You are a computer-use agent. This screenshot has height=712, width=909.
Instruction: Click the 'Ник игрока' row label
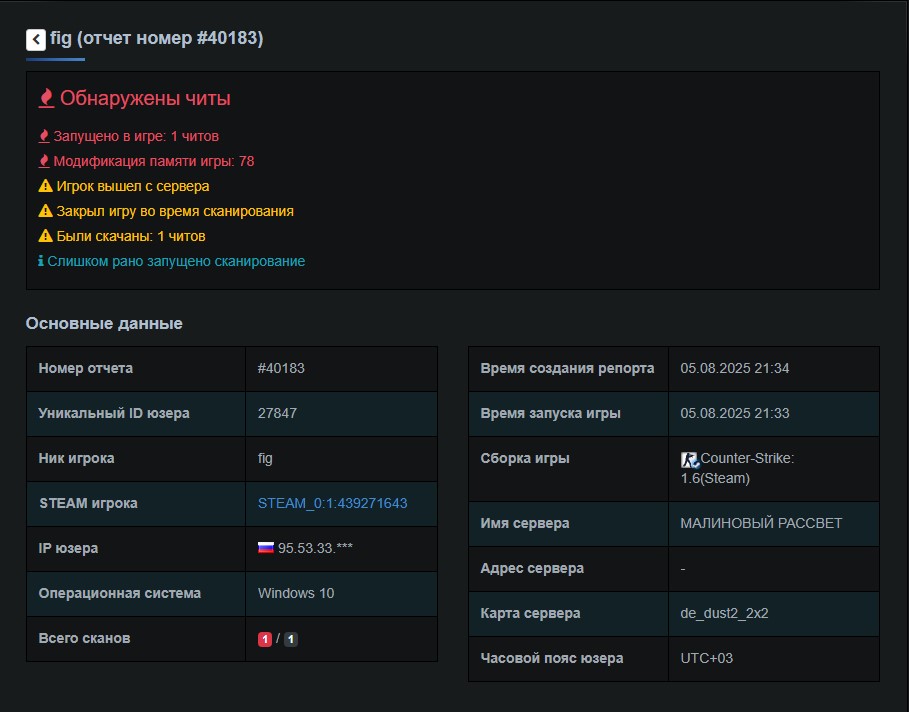77,458
